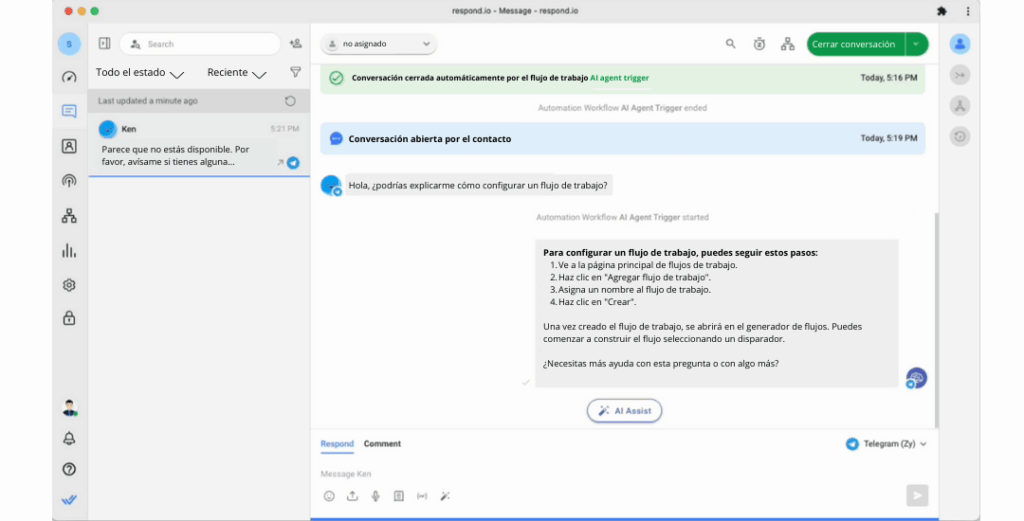The width and height of the screenshot is (1024, 521).
Task: Open the 'AI agent trigger' link
Action: (x=619, y=78)
